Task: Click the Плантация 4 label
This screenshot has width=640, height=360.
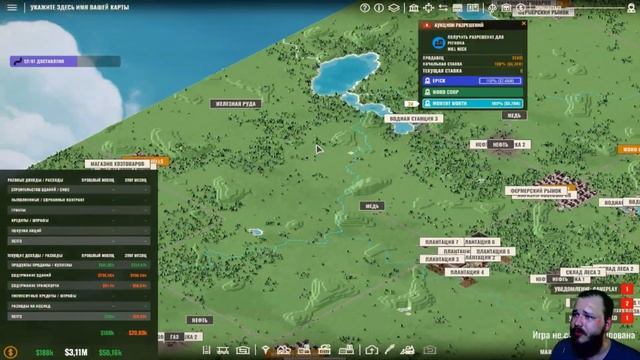Action: (467, 272)
